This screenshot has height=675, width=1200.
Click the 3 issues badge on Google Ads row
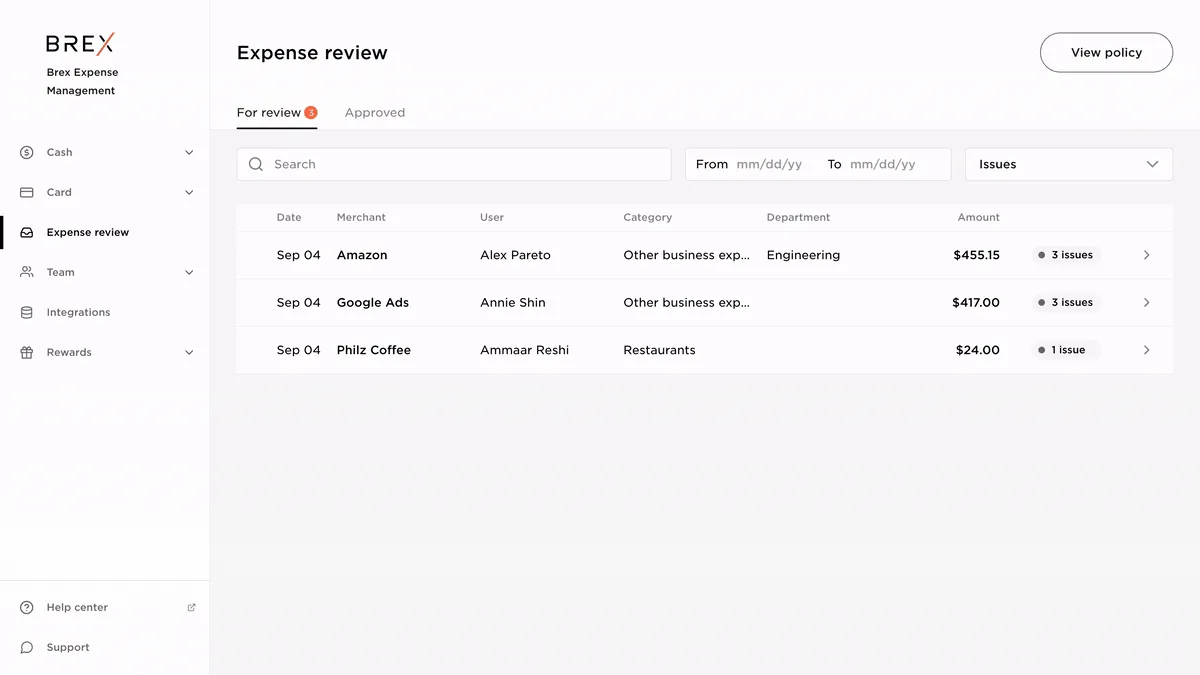click(x=1066, y=302)
